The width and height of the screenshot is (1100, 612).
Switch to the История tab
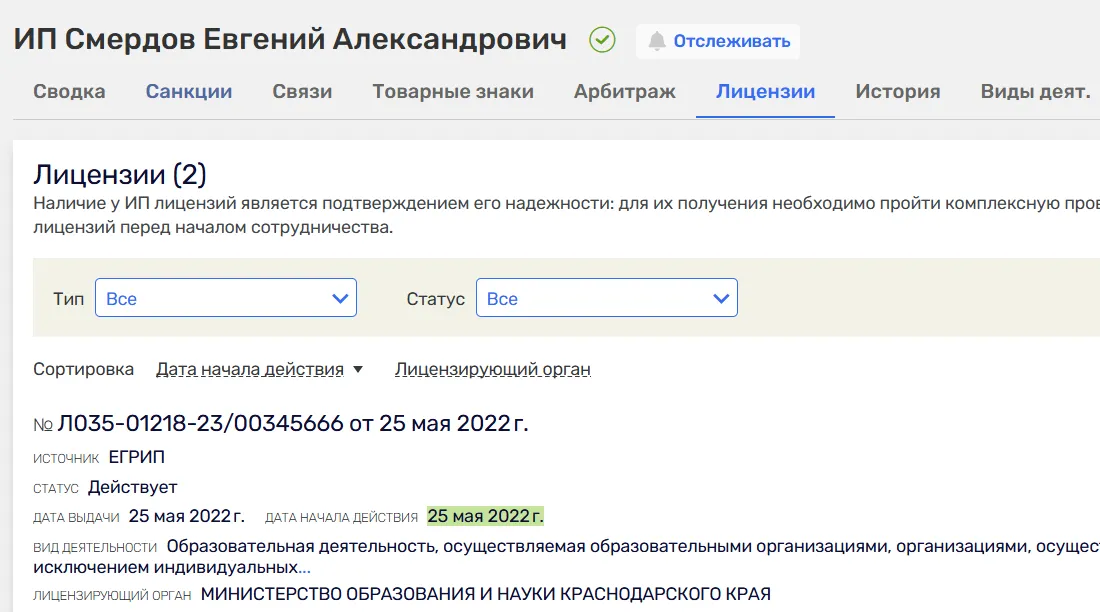click(898, 91)
